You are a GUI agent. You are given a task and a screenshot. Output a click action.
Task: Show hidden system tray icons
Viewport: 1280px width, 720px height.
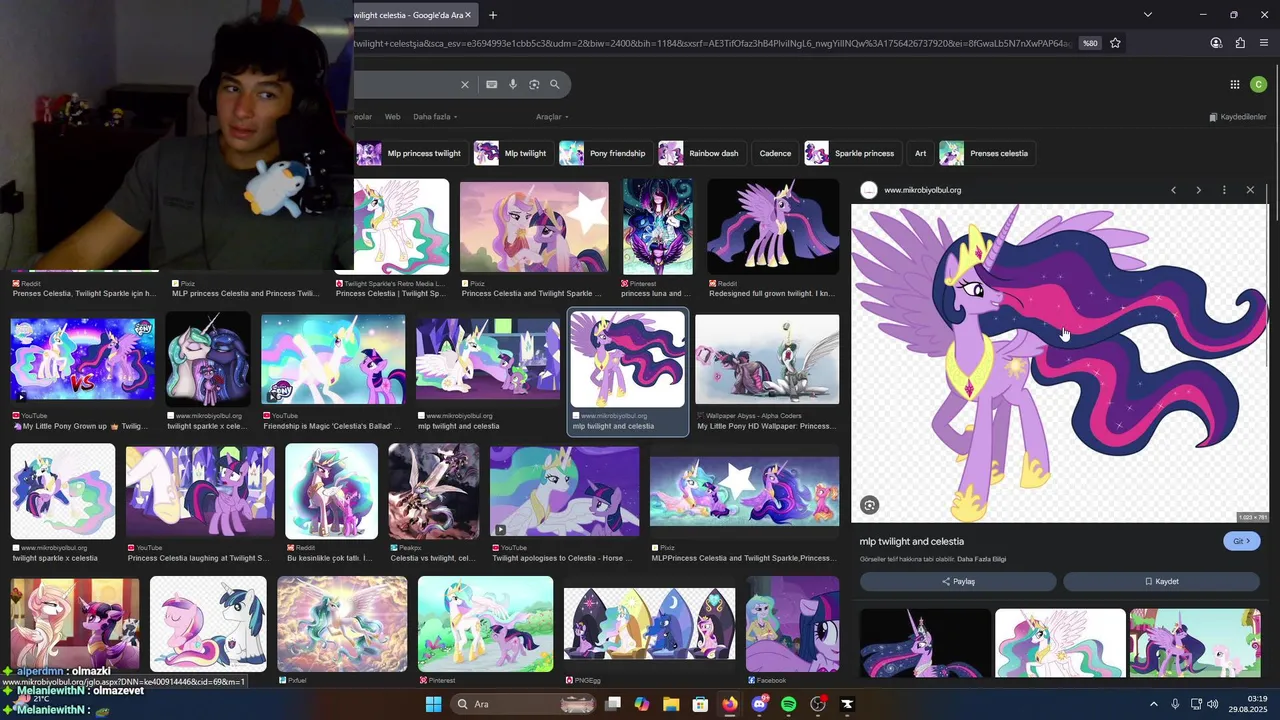pyautogui.click(x=1153, y=704)
